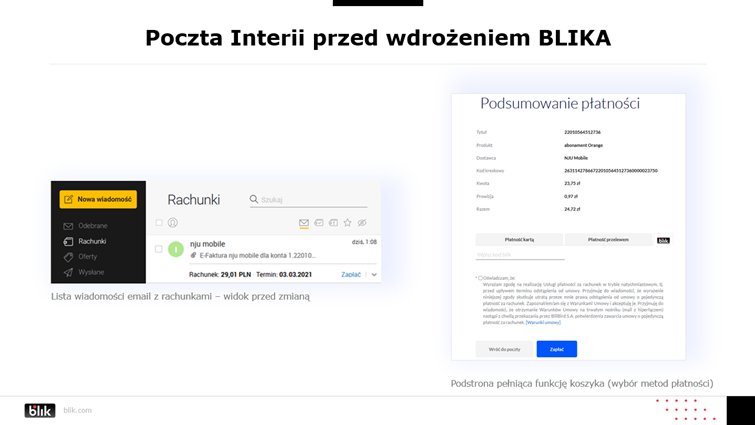This screenshot has width=755, height=425.
Task: Tick the Oświadczam, że consent checkbox
Action: 480,278
